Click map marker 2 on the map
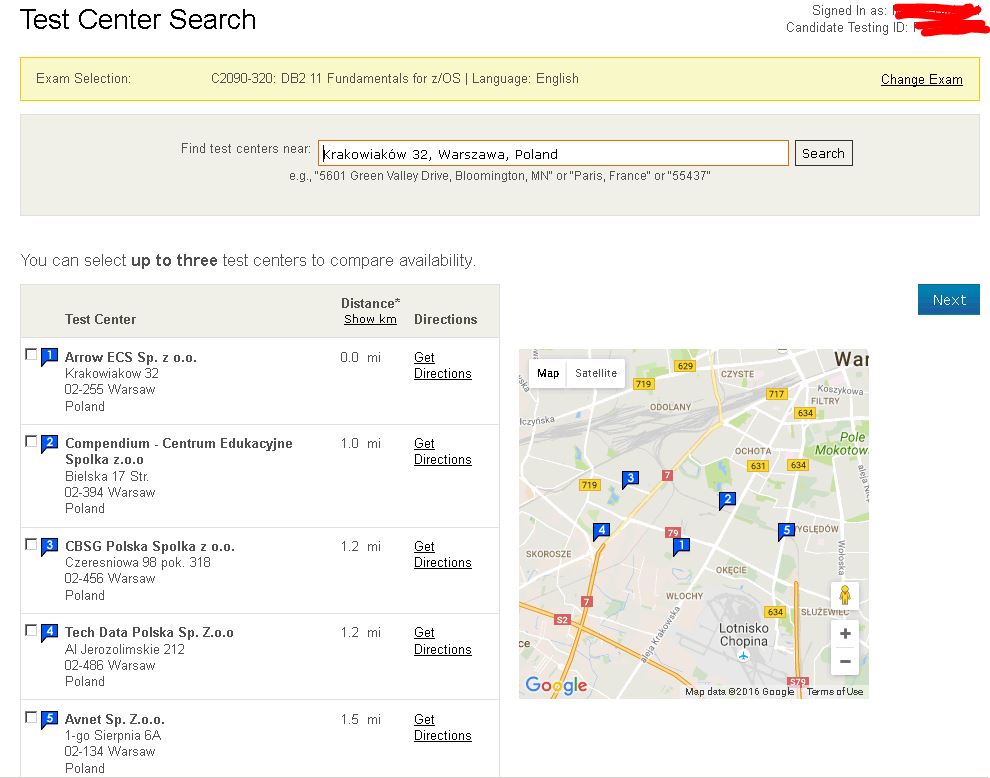 tap(727, 501)
